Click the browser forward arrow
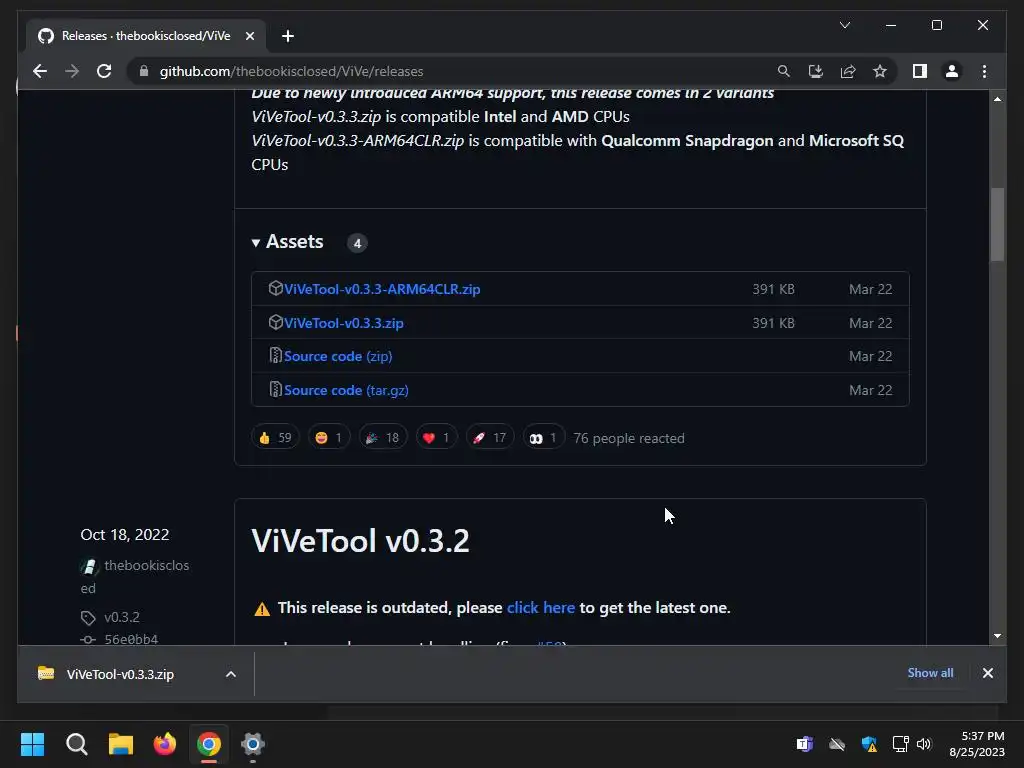Viewport: 1024px width, 768px height. click(72, 71)
